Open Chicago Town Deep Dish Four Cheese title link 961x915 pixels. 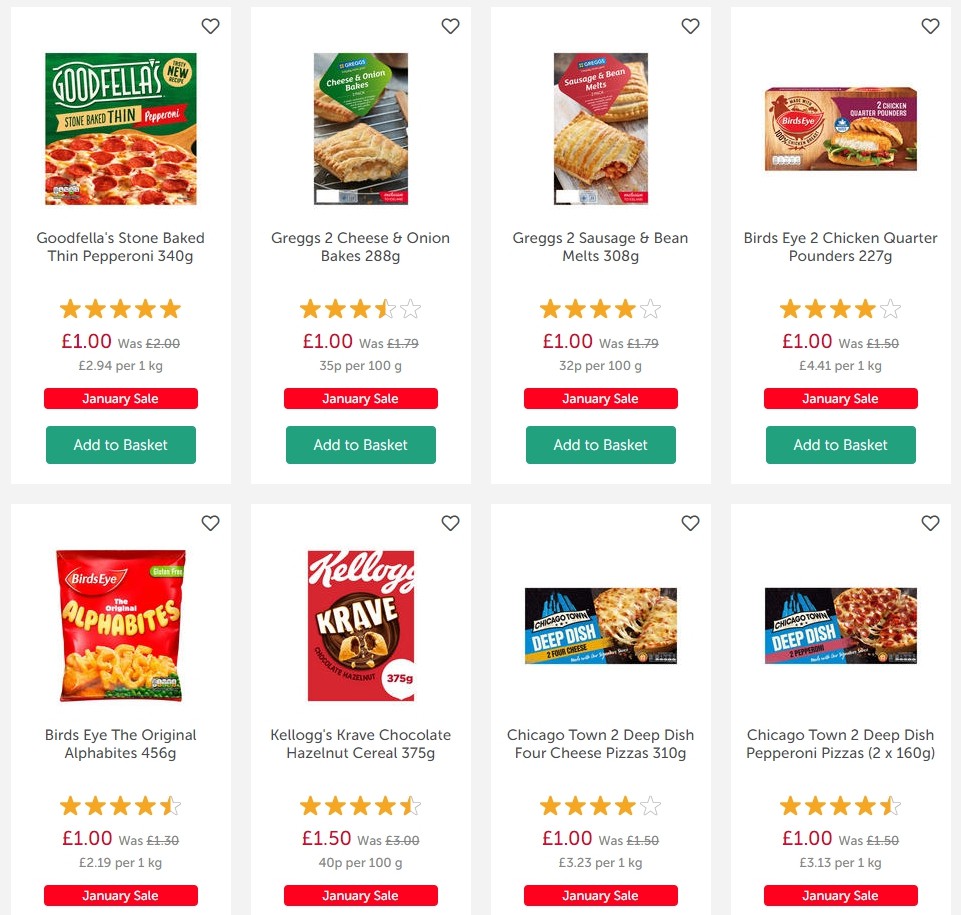pyautogui.click(x=601, y=744)
